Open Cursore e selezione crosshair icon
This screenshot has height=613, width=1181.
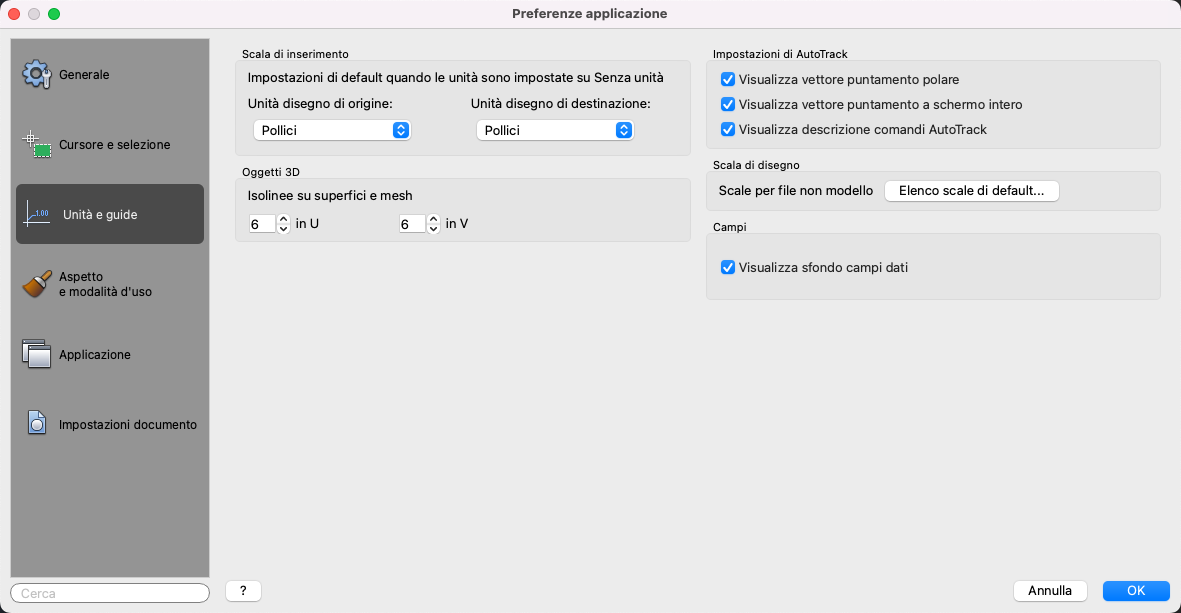(36, 145)
